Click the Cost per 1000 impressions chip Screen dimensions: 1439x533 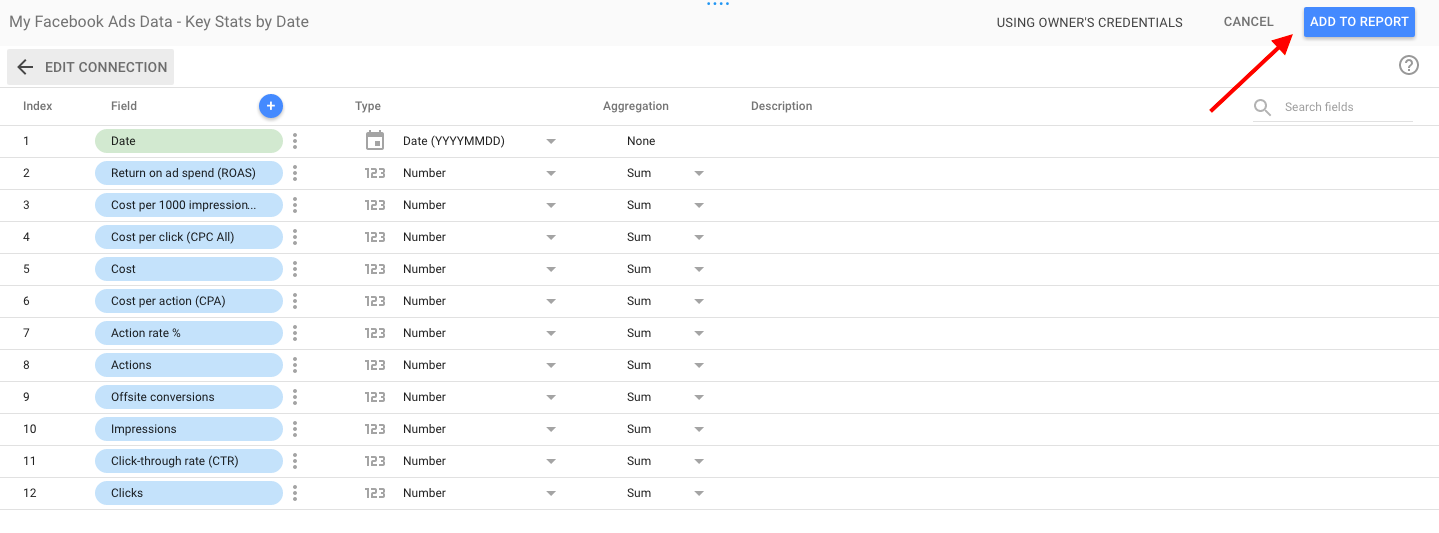189,205
